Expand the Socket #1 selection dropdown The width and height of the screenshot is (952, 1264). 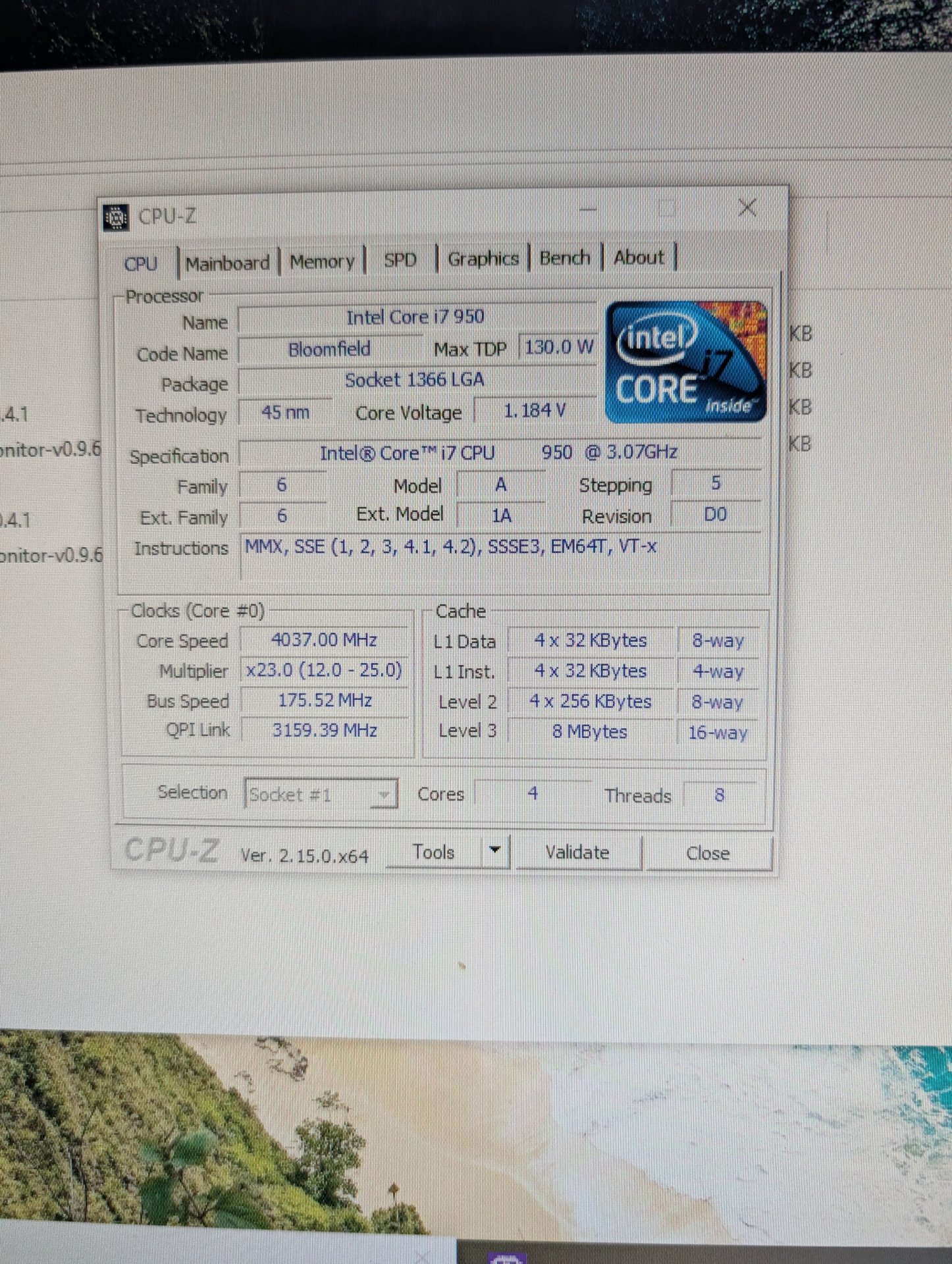tap(383, 795)
